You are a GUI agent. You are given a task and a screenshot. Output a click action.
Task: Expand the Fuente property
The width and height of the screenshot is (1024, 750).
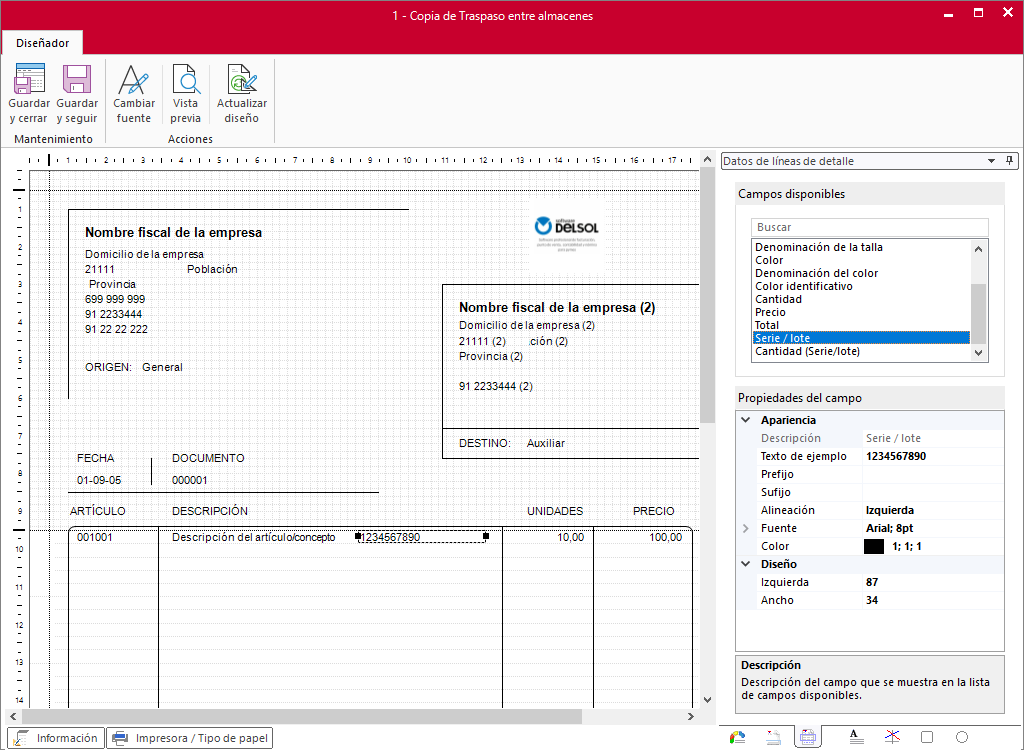(x=746, y=528)
